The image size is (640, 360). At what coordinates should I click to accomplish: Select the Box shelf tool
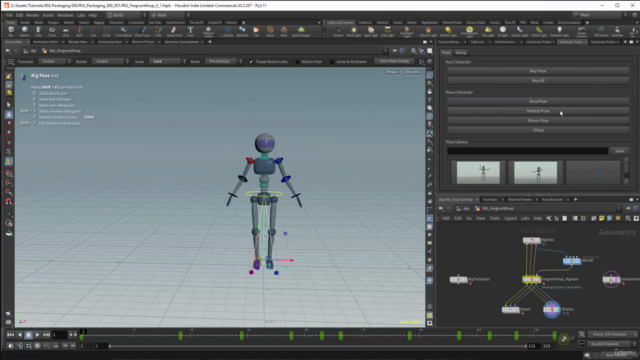point(11,31)
